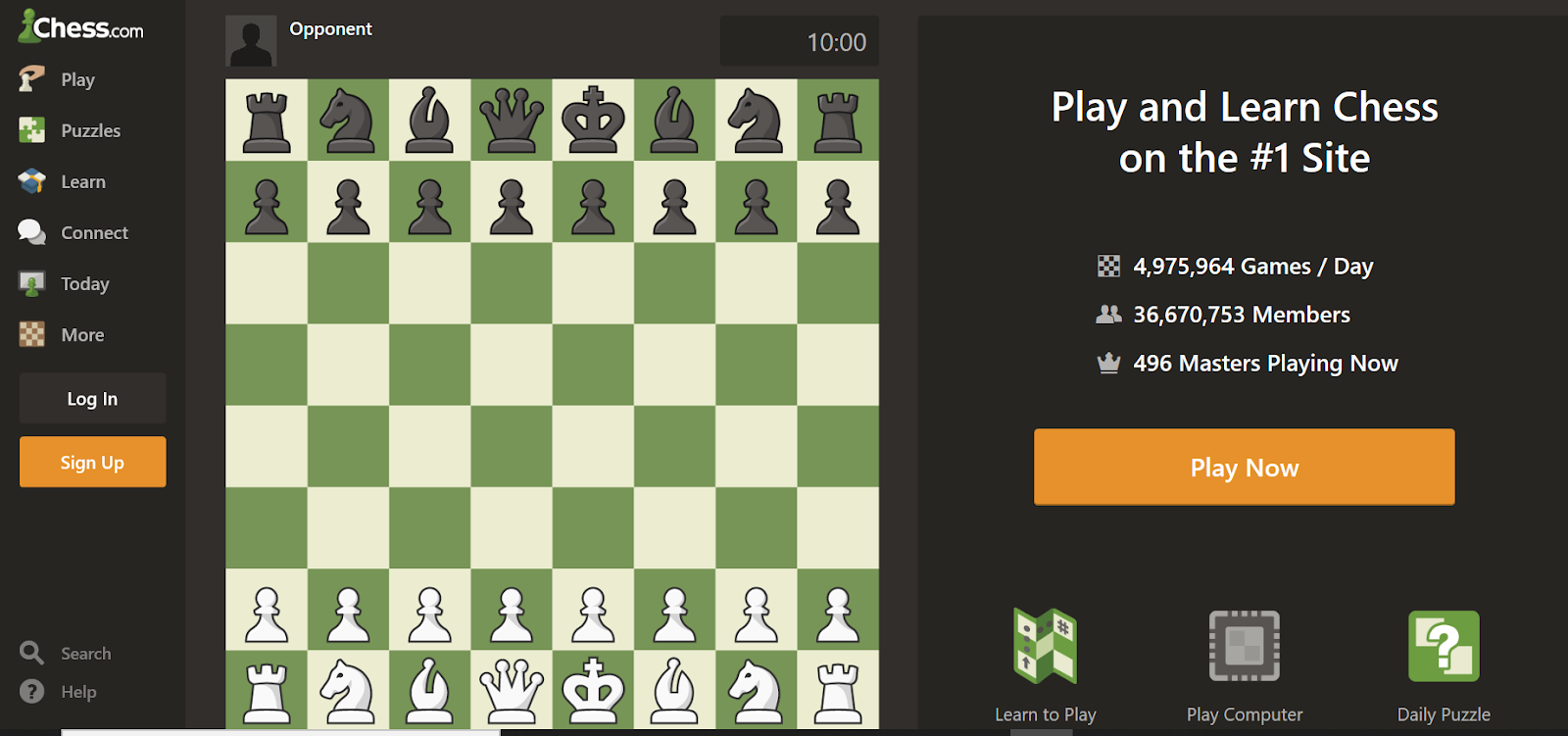1568x736 pixels.
Task: Open the Daily Puzzle icon
Action: 1444,646
